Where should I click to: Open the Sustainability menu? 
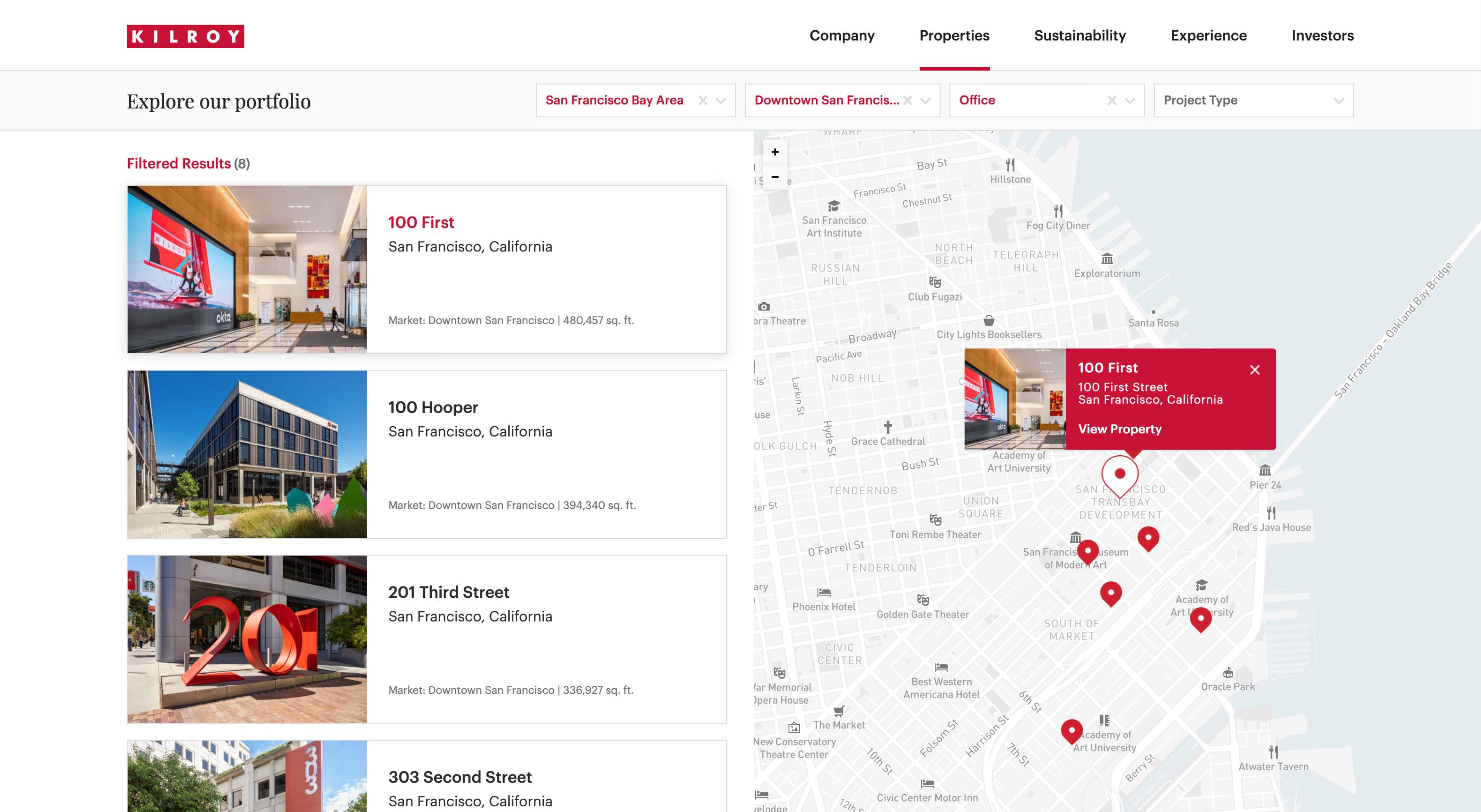[1080, 35]
